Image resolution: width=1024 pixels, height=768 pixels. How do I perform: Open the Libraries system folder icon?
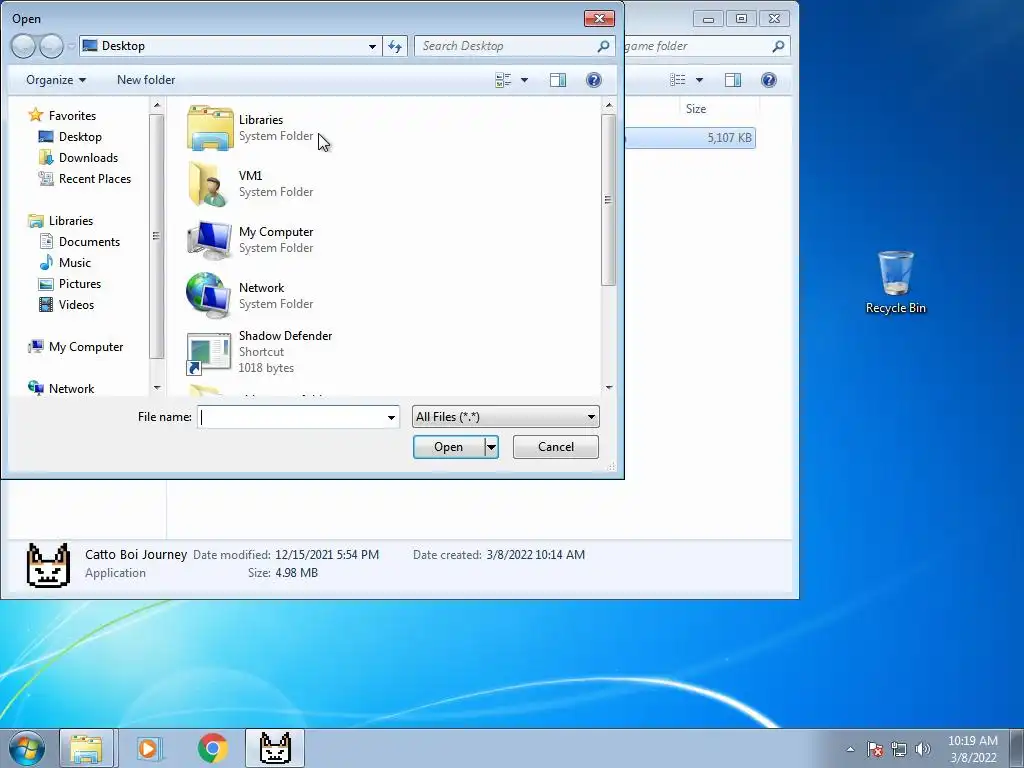click(210, 128)
